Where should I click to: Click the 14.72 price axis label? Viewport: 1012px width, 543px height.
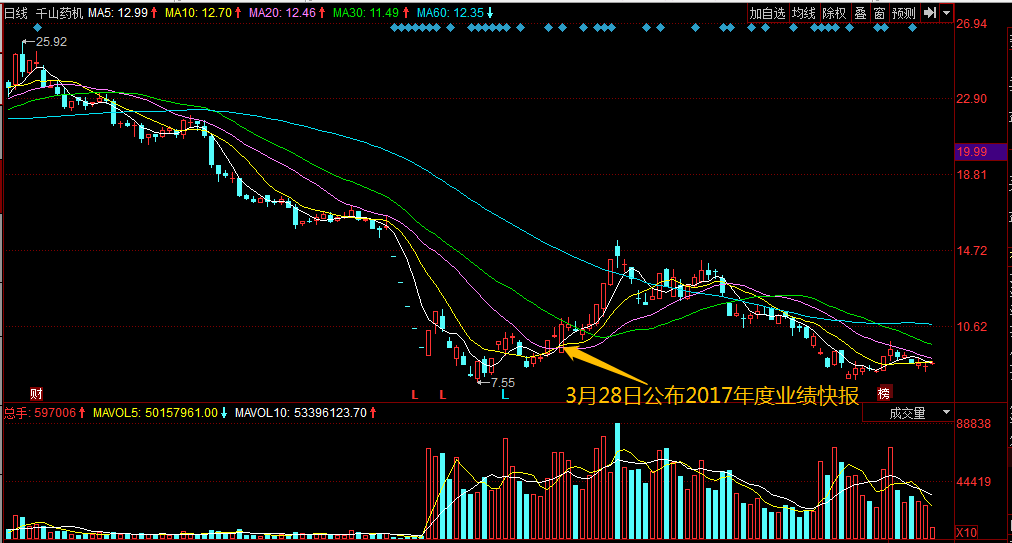click(x=972, y=251)
